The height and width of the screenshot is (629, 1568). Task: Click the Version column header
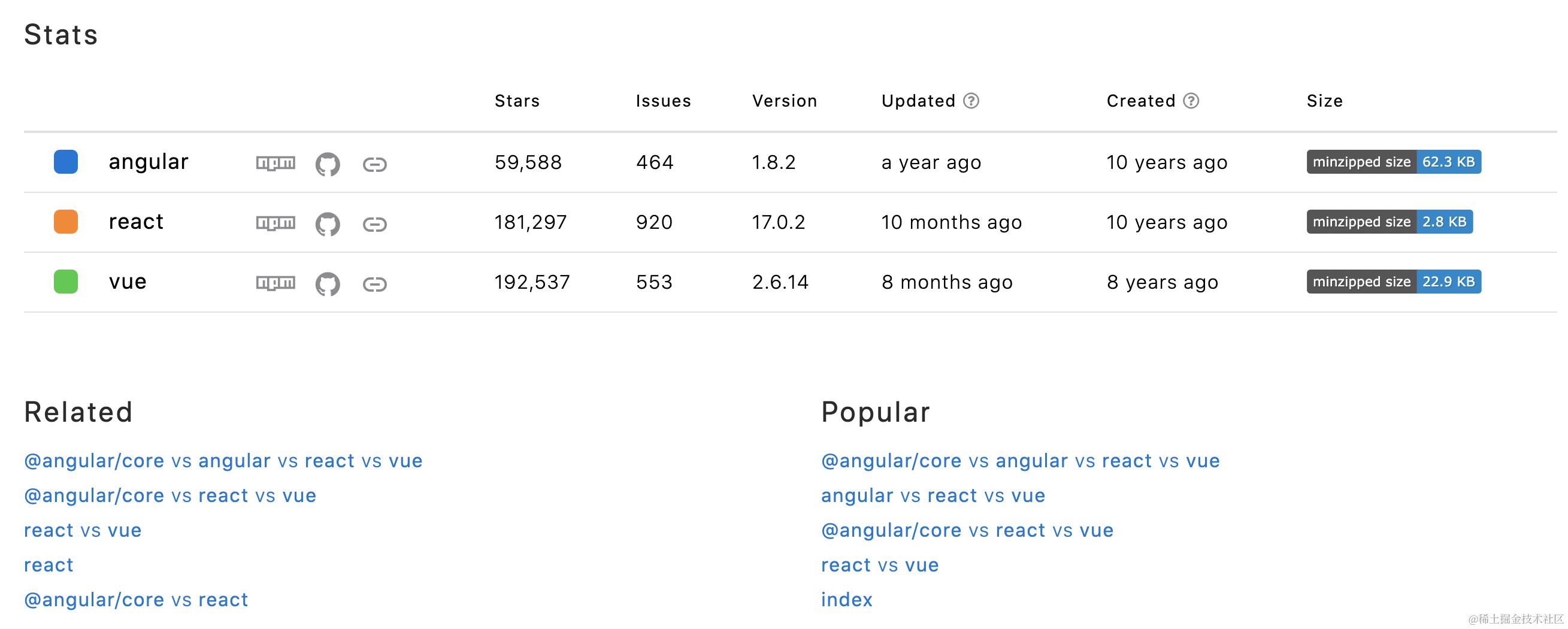pos(785,101)
